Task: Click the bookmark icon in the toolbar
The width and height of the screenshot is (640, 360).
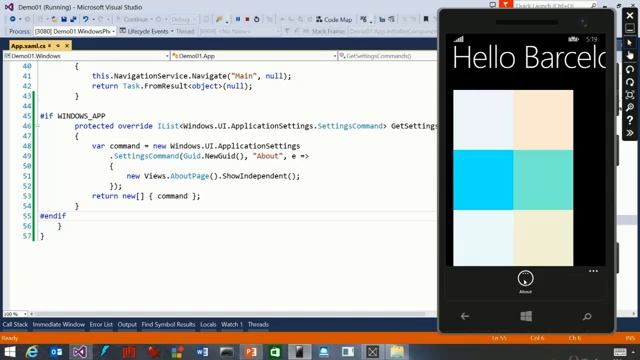Action: tap(426, 19)
